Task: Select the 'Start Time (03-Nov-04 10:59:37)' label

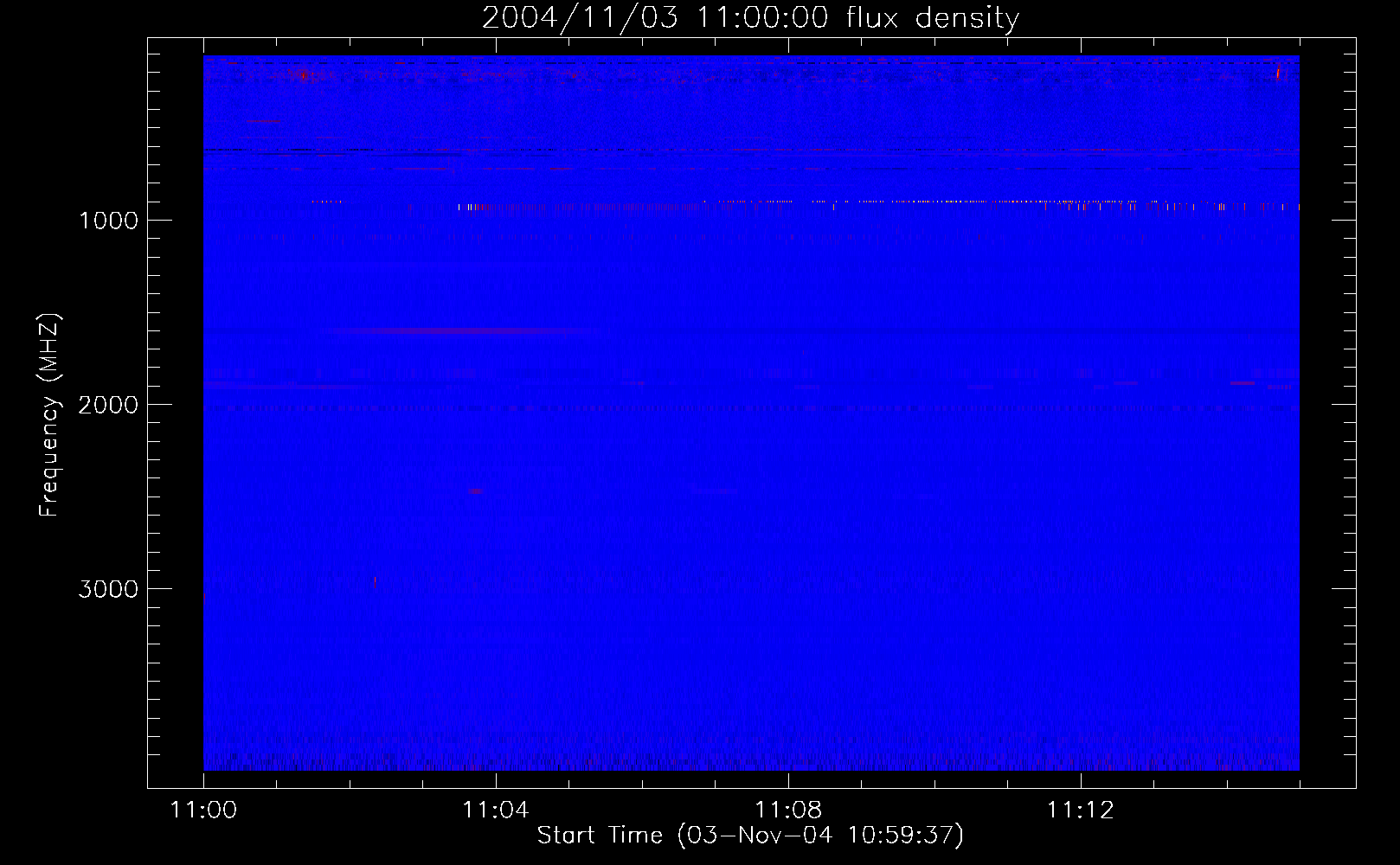Action: click(750, 836)
